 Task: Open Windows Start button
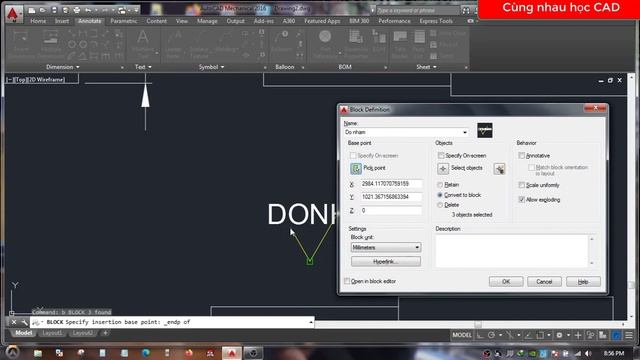(x=13, y=352)
